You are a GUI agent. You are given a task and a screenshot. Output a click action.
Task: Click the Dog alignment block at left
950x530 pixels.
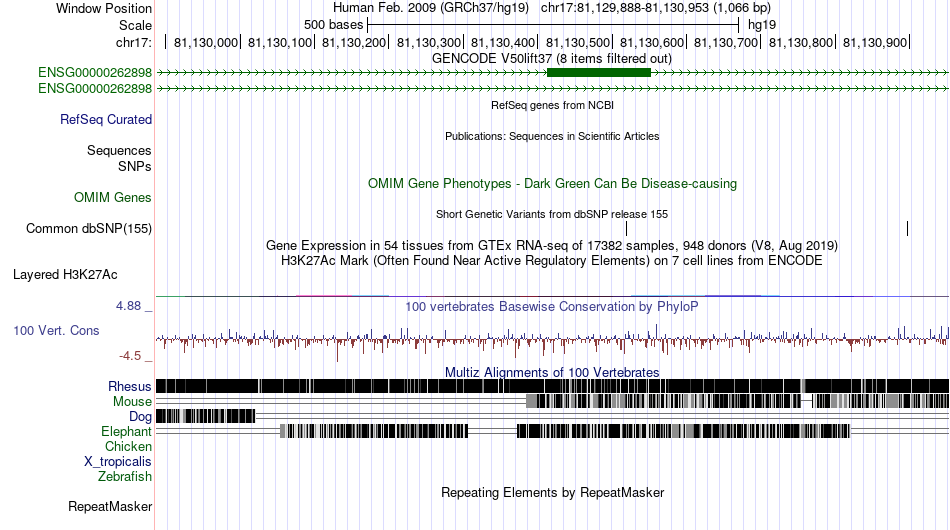pos(205,416)
